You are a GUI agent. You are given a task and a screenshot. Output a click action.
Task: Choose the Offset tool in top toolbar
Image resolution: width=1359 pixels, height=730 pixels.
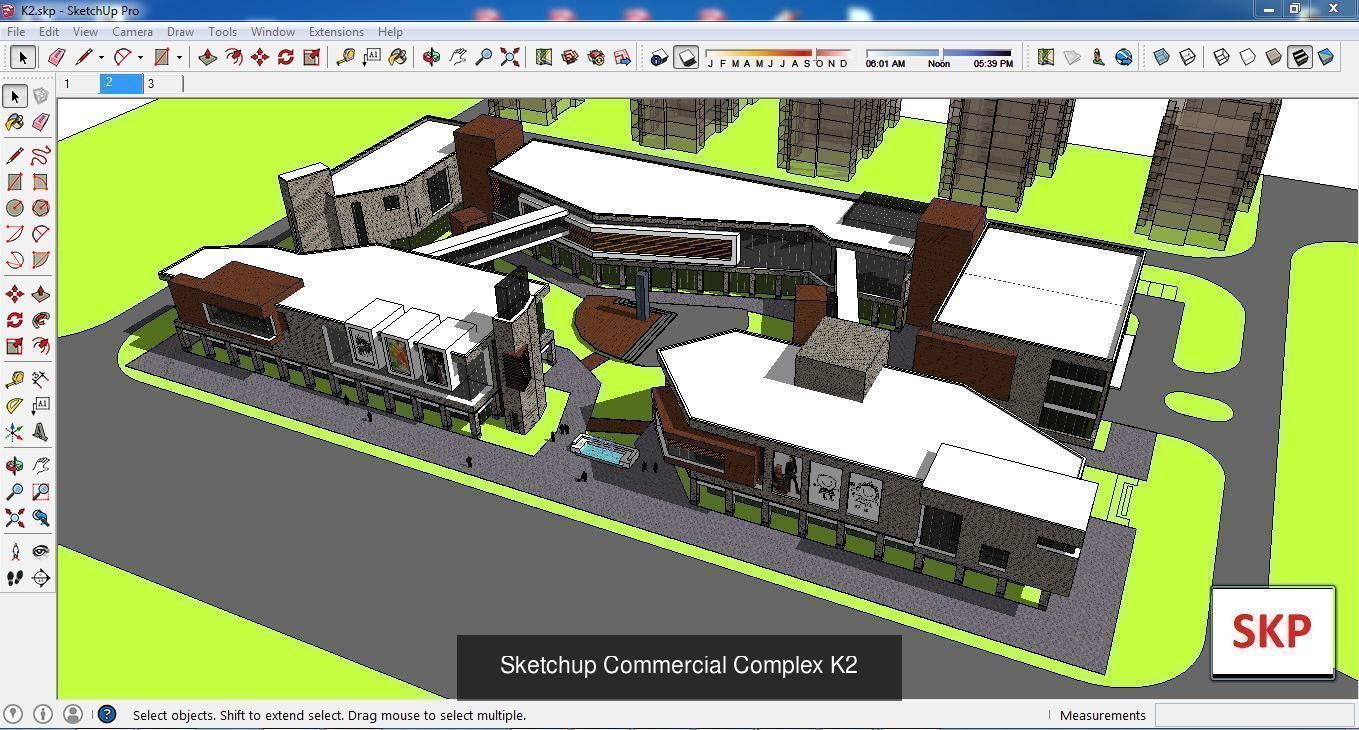[x=234, y=57]
